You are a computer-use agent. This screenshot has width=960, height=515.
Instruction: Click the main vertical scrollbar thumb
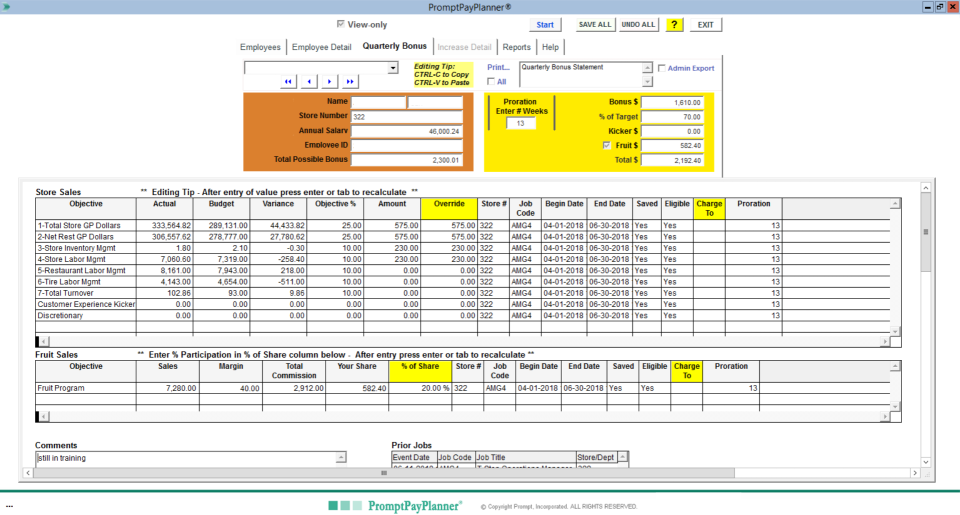(x=926, y=233)
